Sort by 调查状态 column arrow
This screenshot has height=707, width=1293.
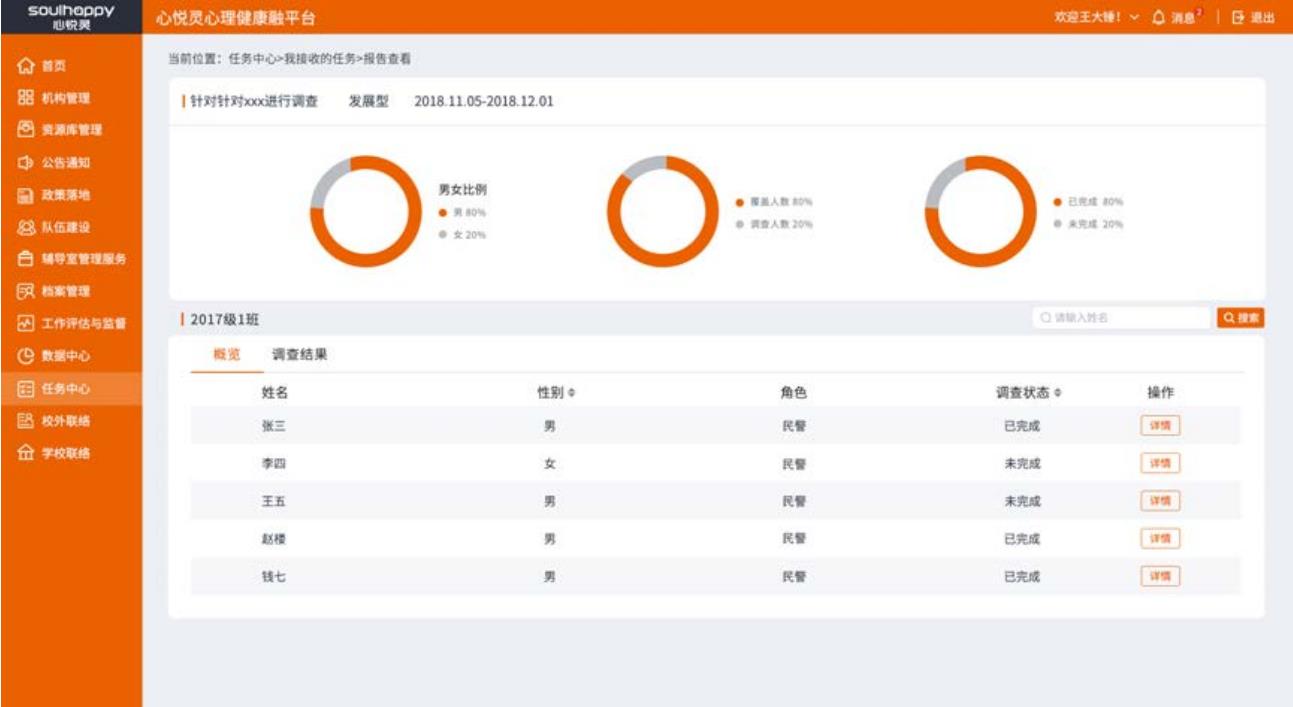[x=1057, y=394]
